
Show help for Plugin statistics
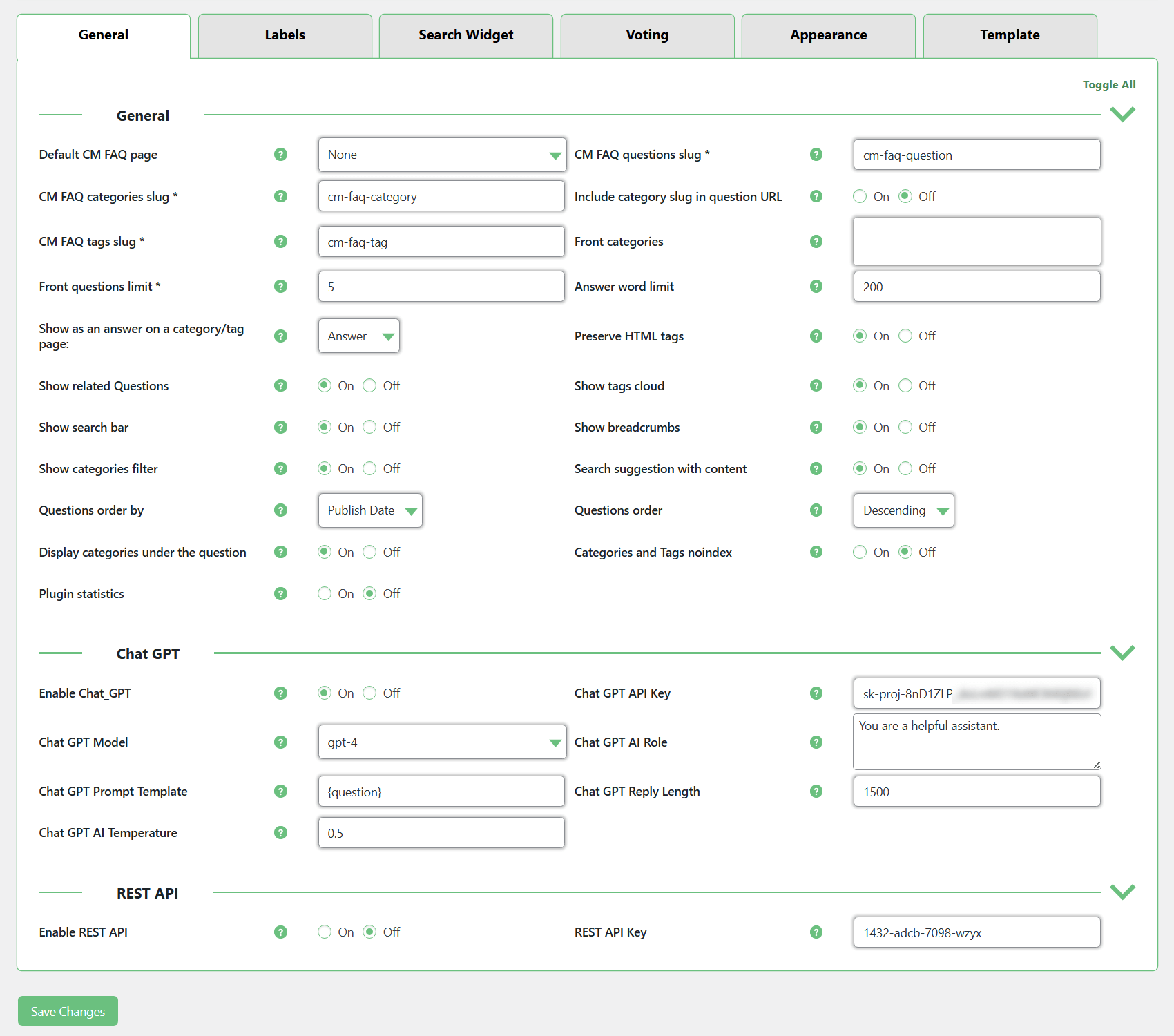tap(280, 594)
